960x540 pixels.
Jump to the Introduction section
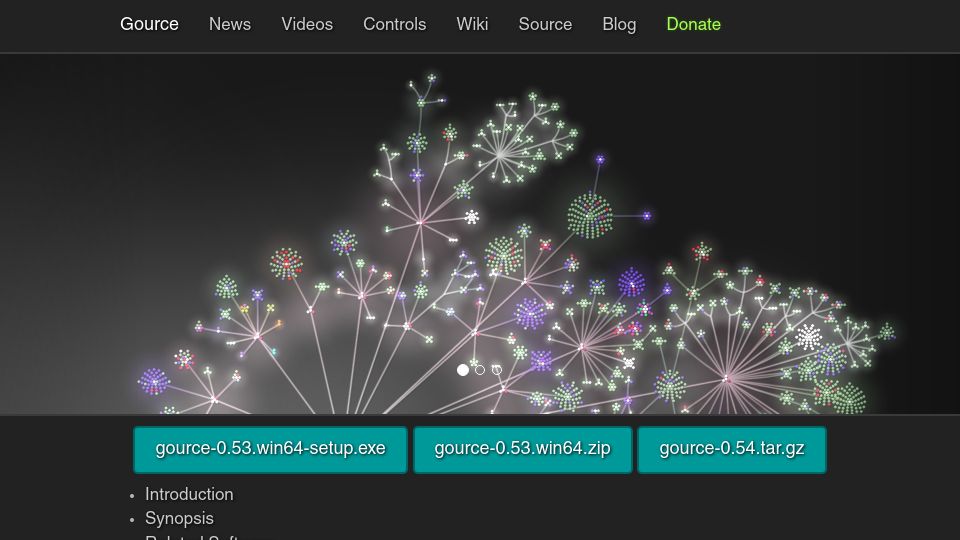[189, 494]
